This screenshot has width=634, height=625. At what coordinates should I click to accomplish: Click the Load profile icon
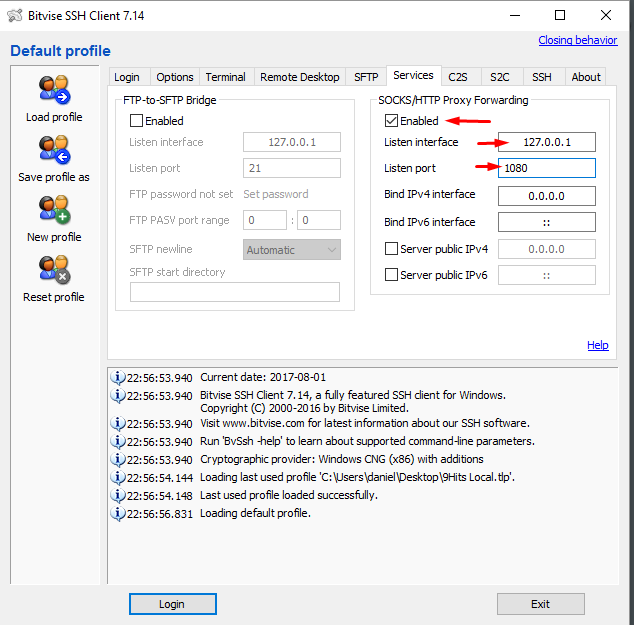(55, 89)
